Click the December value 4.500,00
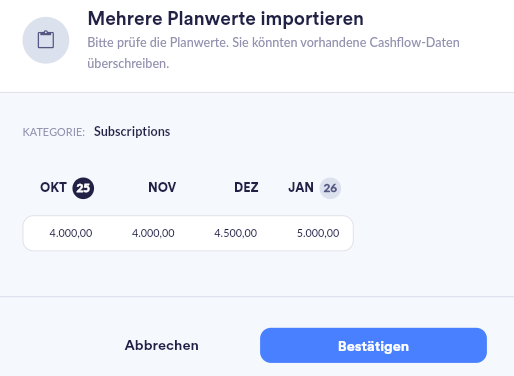 pos(235,233)
